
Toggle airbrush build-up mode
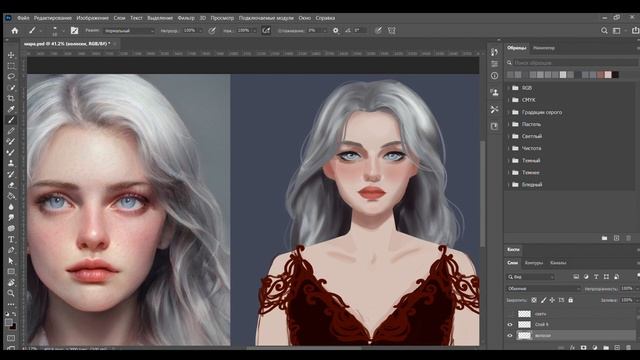pos(266,31)
